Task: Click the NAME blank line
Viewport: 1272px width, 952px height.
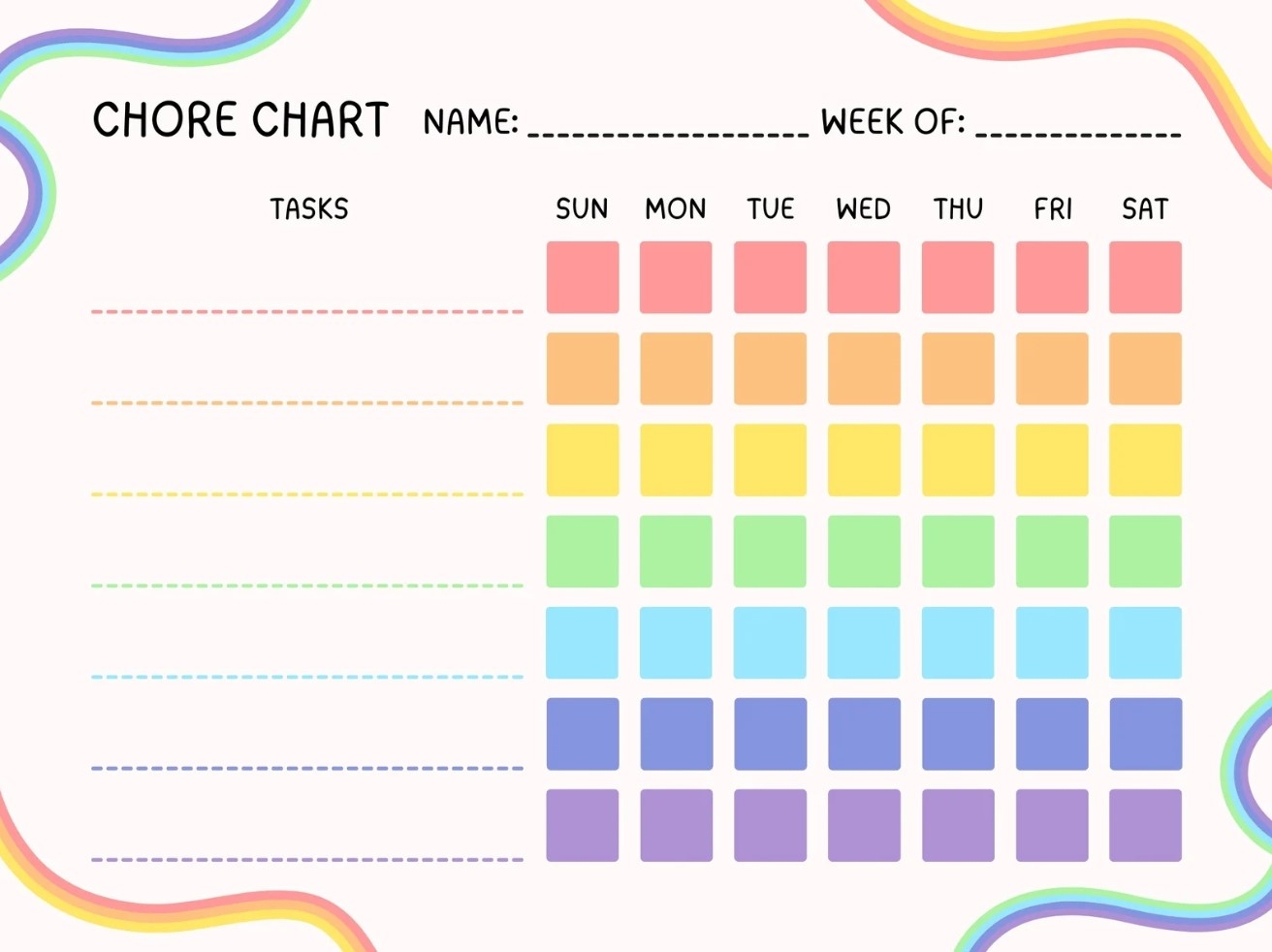Action: [668, 128]
